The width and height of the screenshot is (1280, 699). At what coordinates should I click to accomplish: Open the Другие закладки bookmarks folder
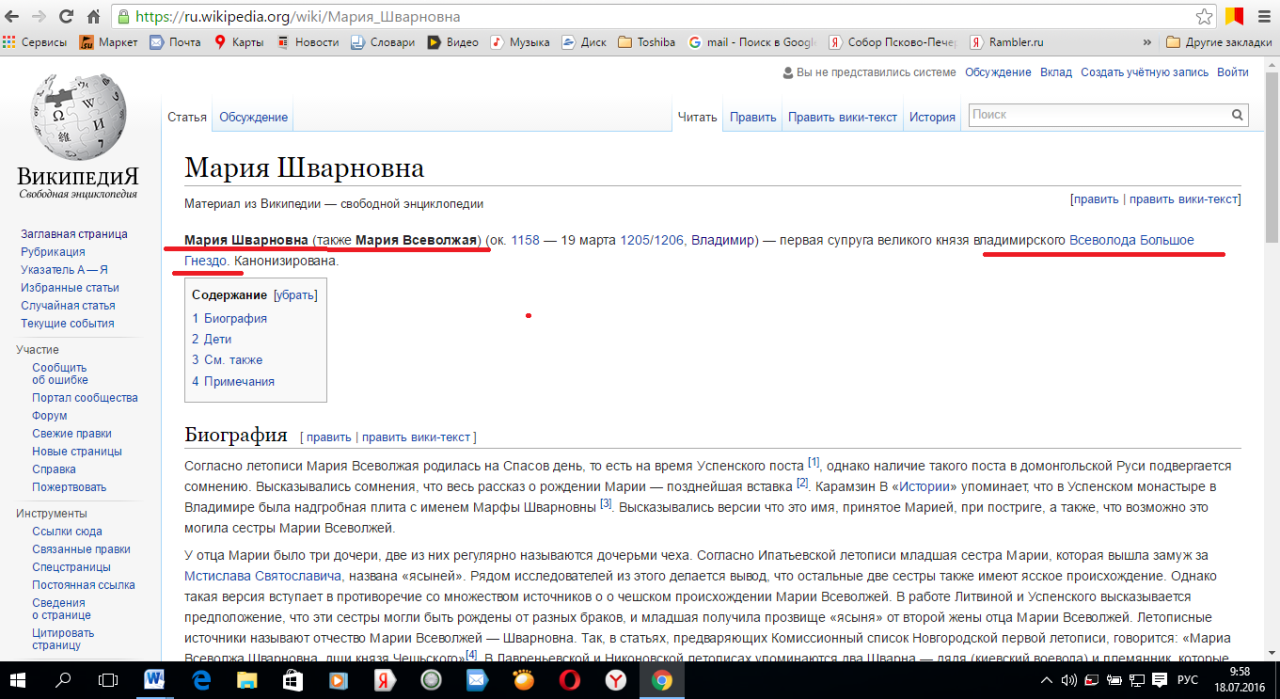pos(1220,42)
